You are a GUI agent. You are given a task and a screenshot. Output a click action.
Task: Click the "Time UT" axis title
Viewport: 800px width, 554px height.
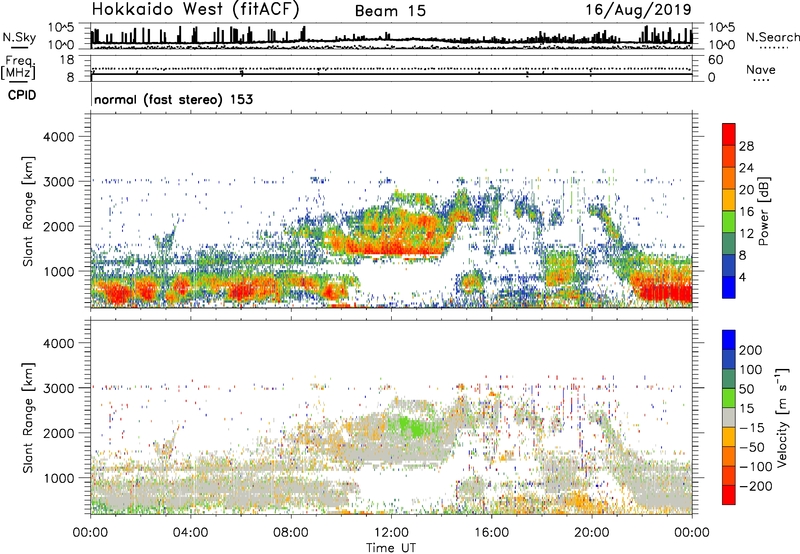click(x=391, y=548)
